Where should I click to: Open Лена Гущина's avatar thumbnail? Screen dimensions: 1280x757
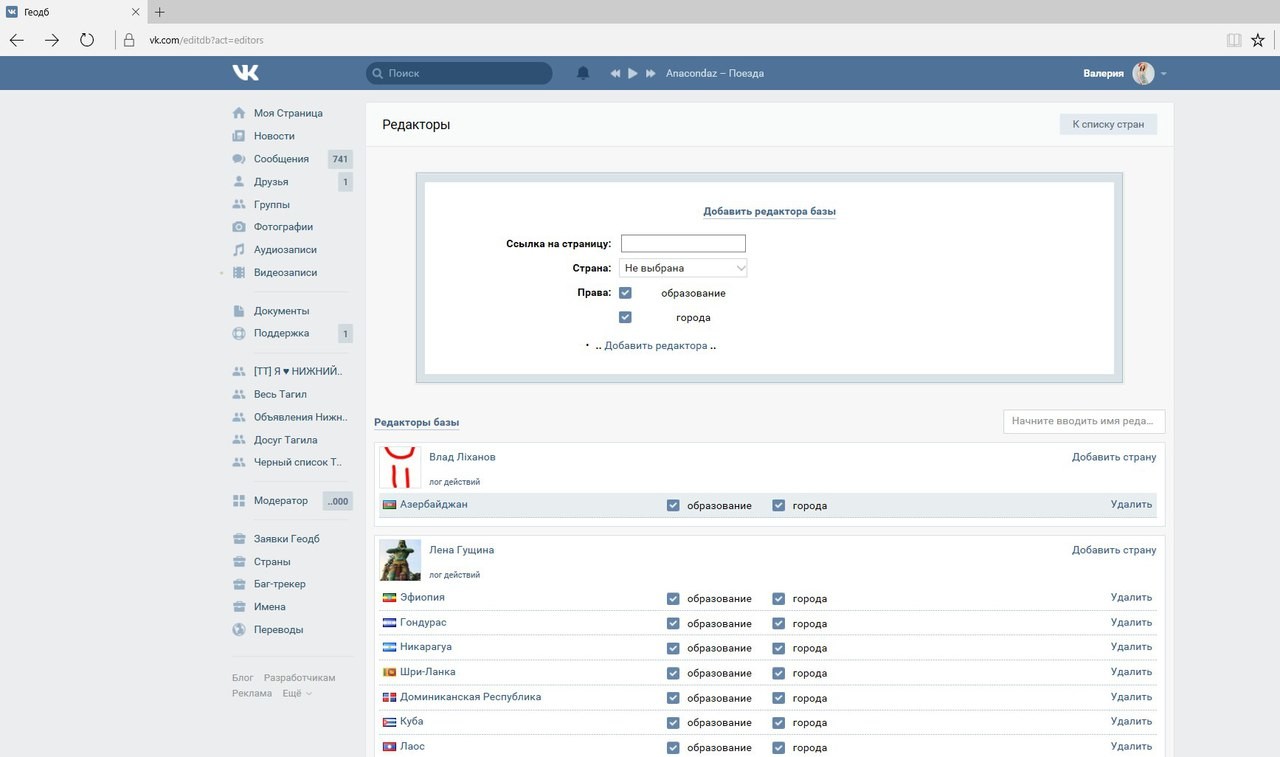tap(400, 560)
